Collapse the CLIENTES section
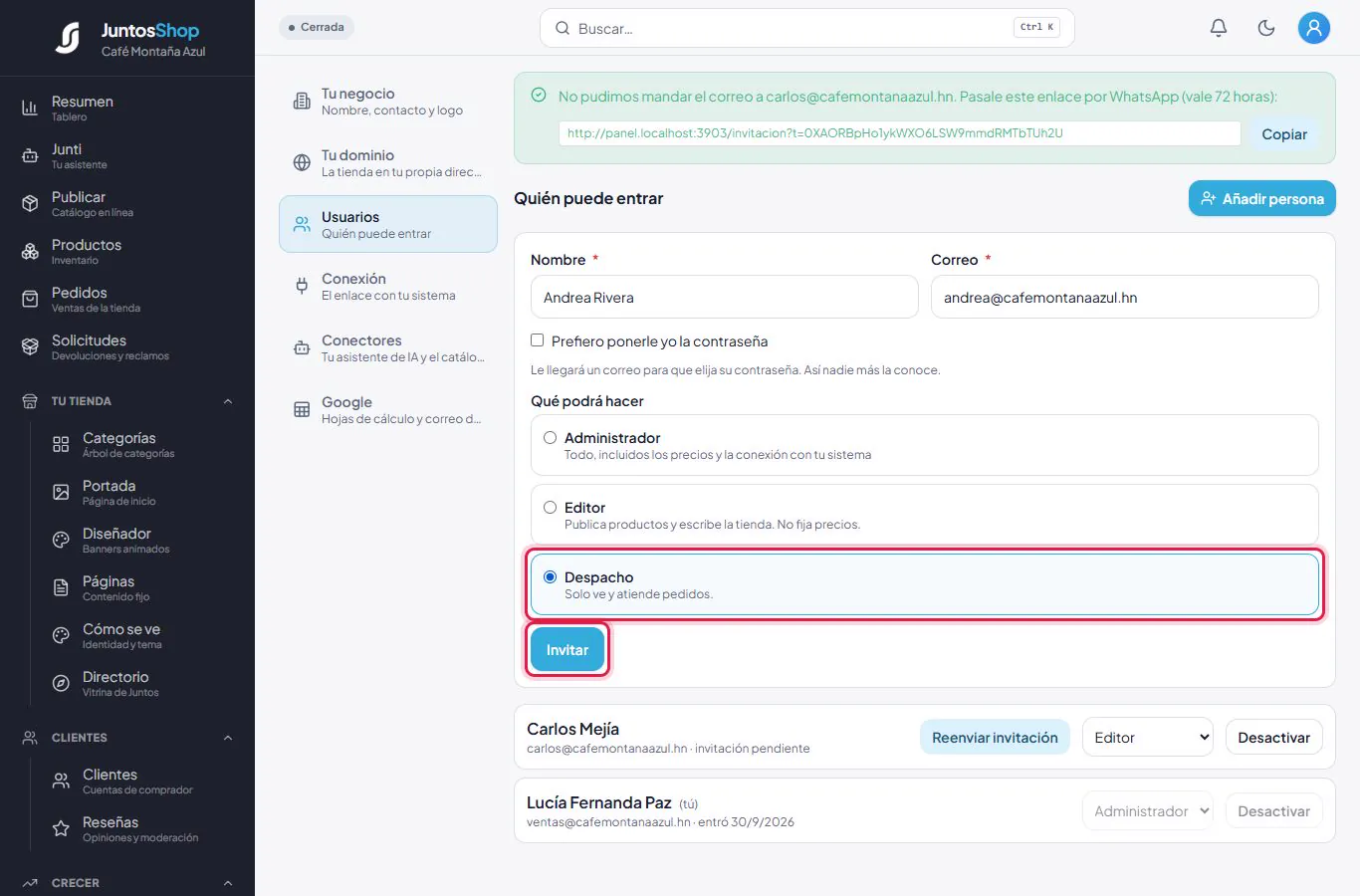 [x=228, y=738]
